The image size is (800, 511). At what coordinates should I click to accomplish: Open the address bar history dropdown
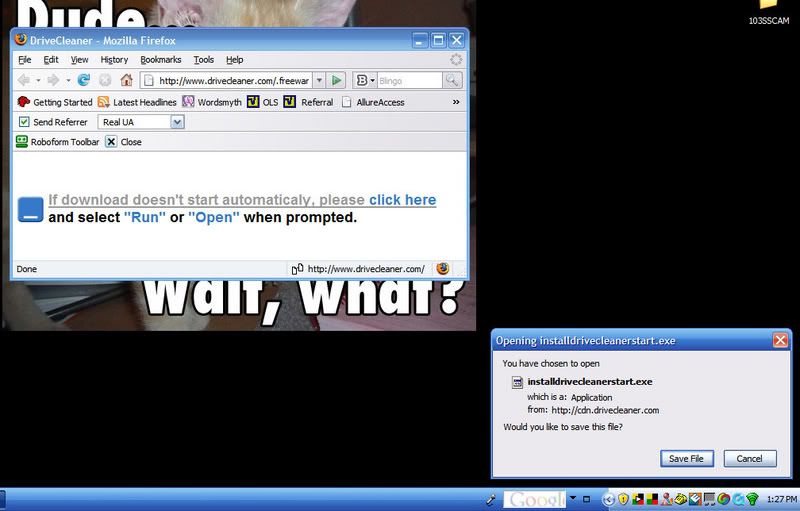click(319, 80)
